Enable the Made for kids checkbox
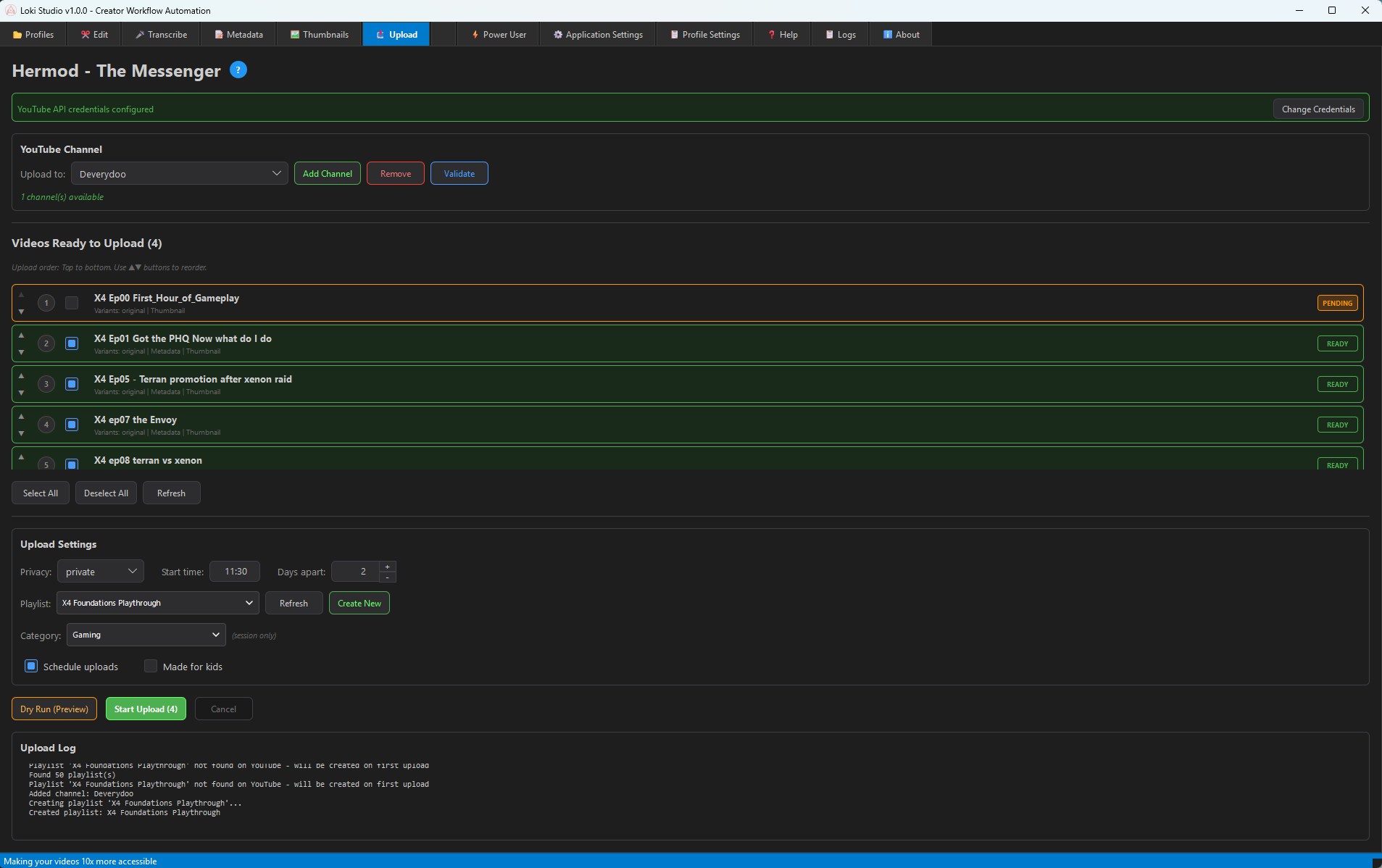 coord(151,666)
